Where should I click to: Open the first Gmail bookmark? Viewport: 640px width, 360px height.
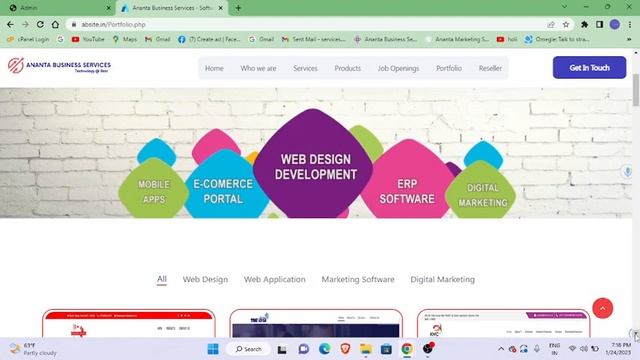click(x=158, y=39)
